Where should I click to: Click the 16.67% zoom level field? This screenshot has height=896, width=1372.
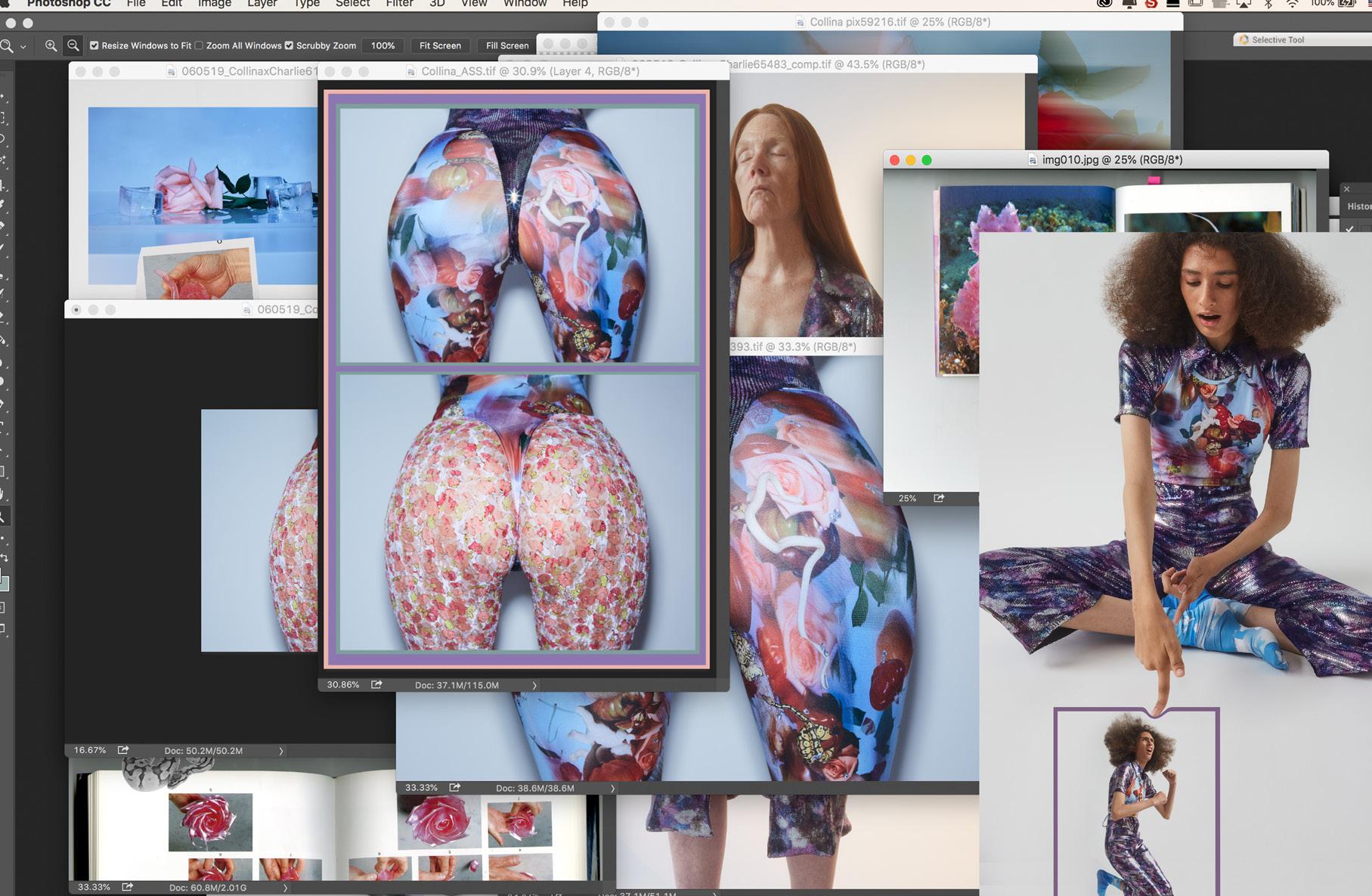[x=90, y=750]
